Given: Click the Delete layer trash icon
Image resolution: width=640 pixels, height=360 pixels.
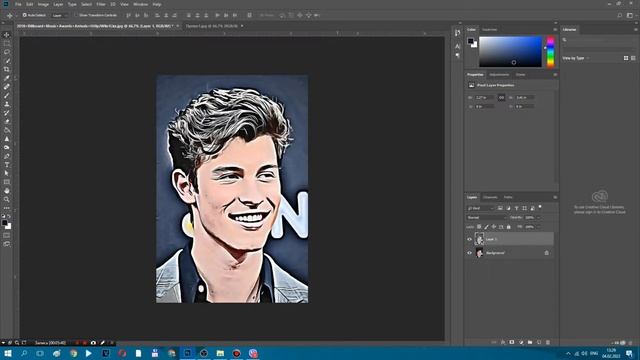Looking at the screenshot, I should (x=548, y=342).
